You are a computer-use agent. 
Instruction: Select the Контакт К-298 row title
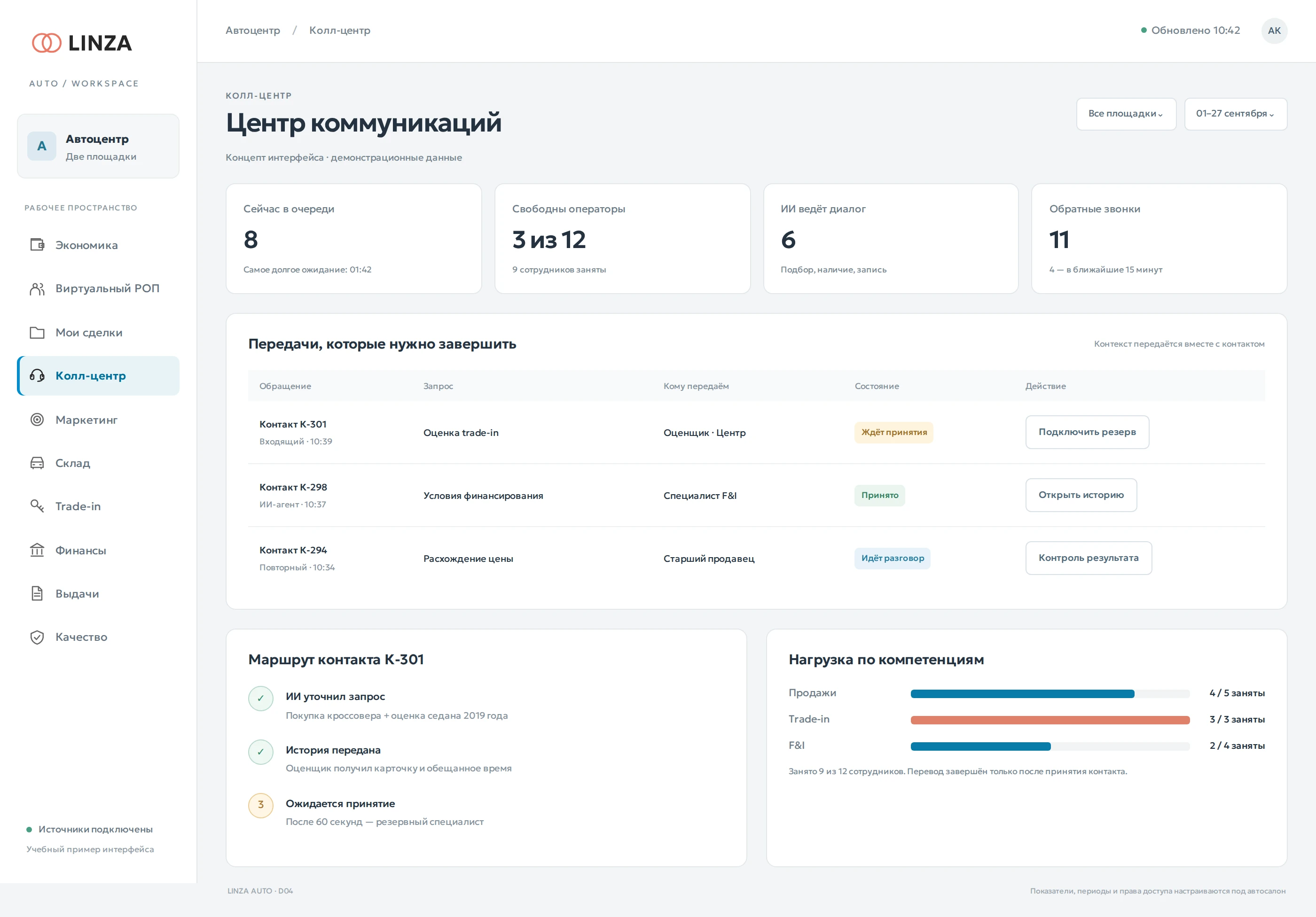pos(293,488)
